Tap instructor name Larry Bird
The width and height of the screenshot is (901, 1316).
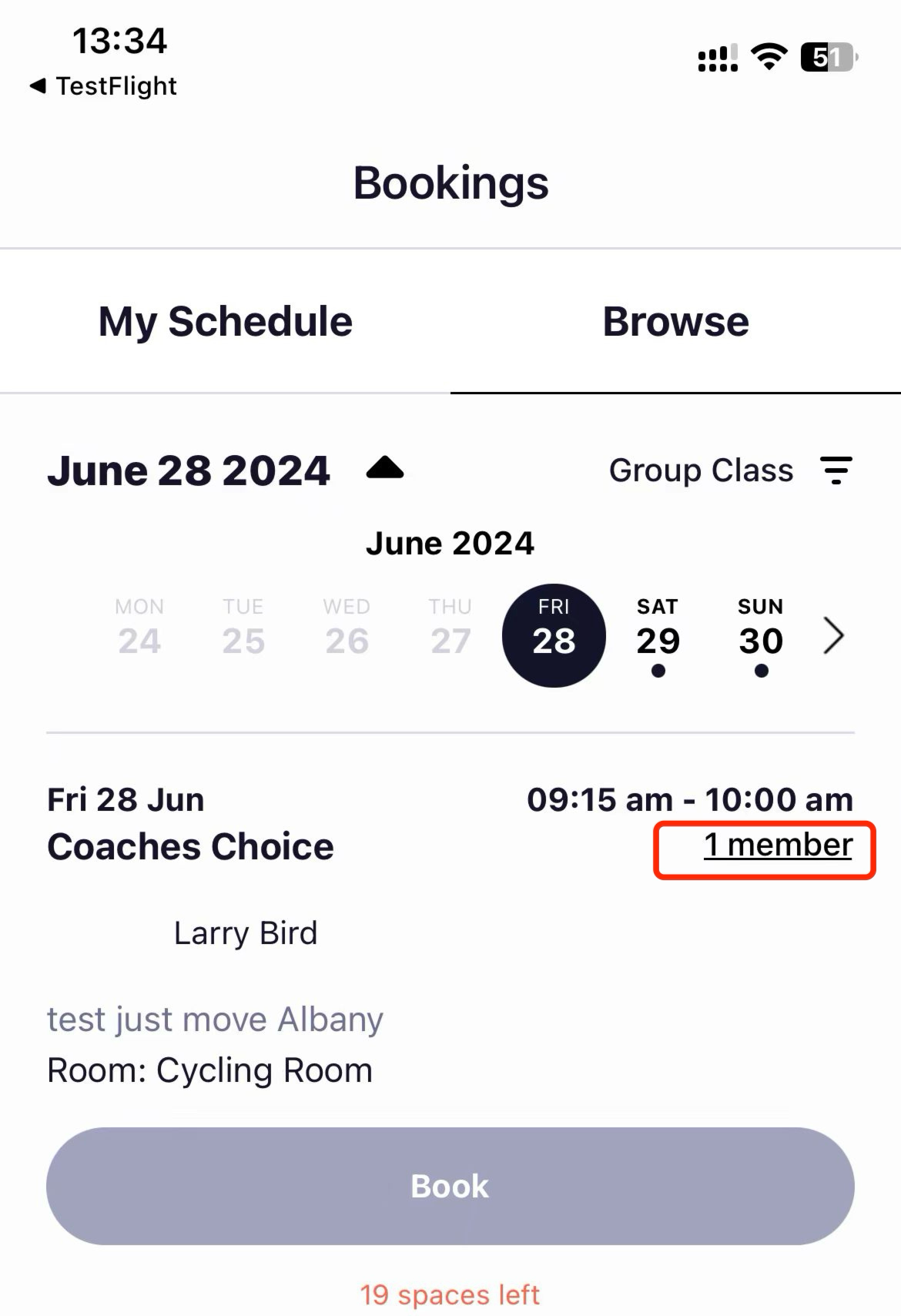(x=246, y=933)
